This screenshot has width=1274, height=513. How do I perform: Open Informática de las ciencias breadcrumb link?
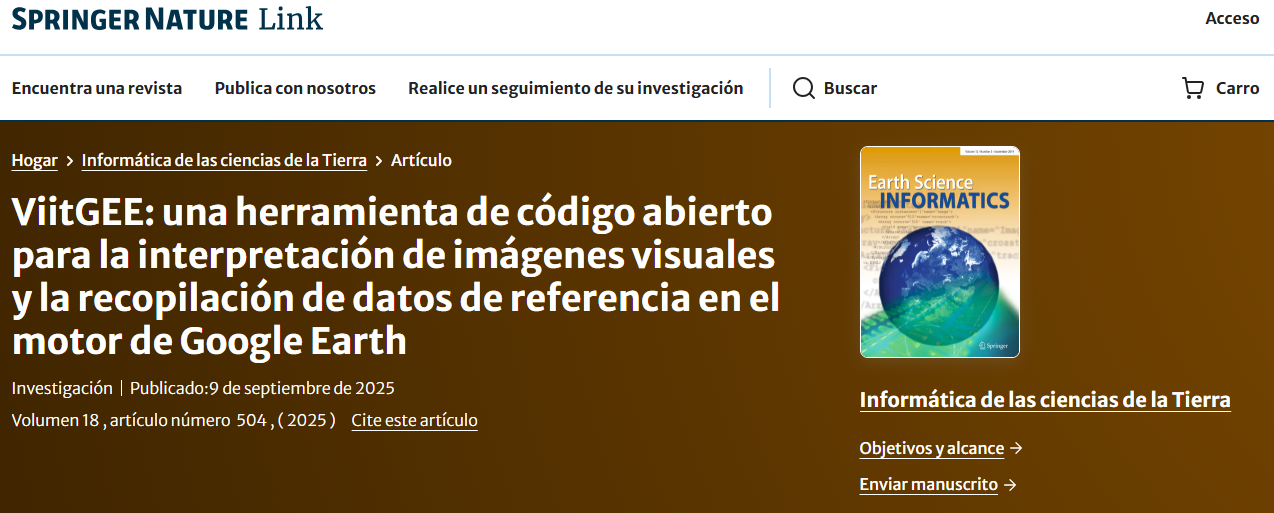(x=224, y=160)
